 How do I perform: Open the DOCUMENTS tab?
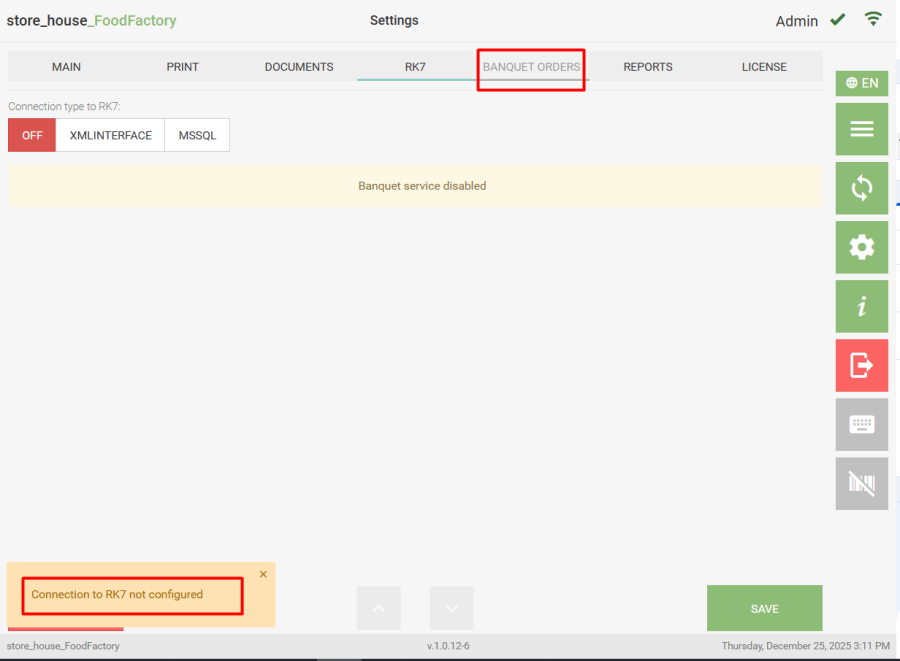299,67
